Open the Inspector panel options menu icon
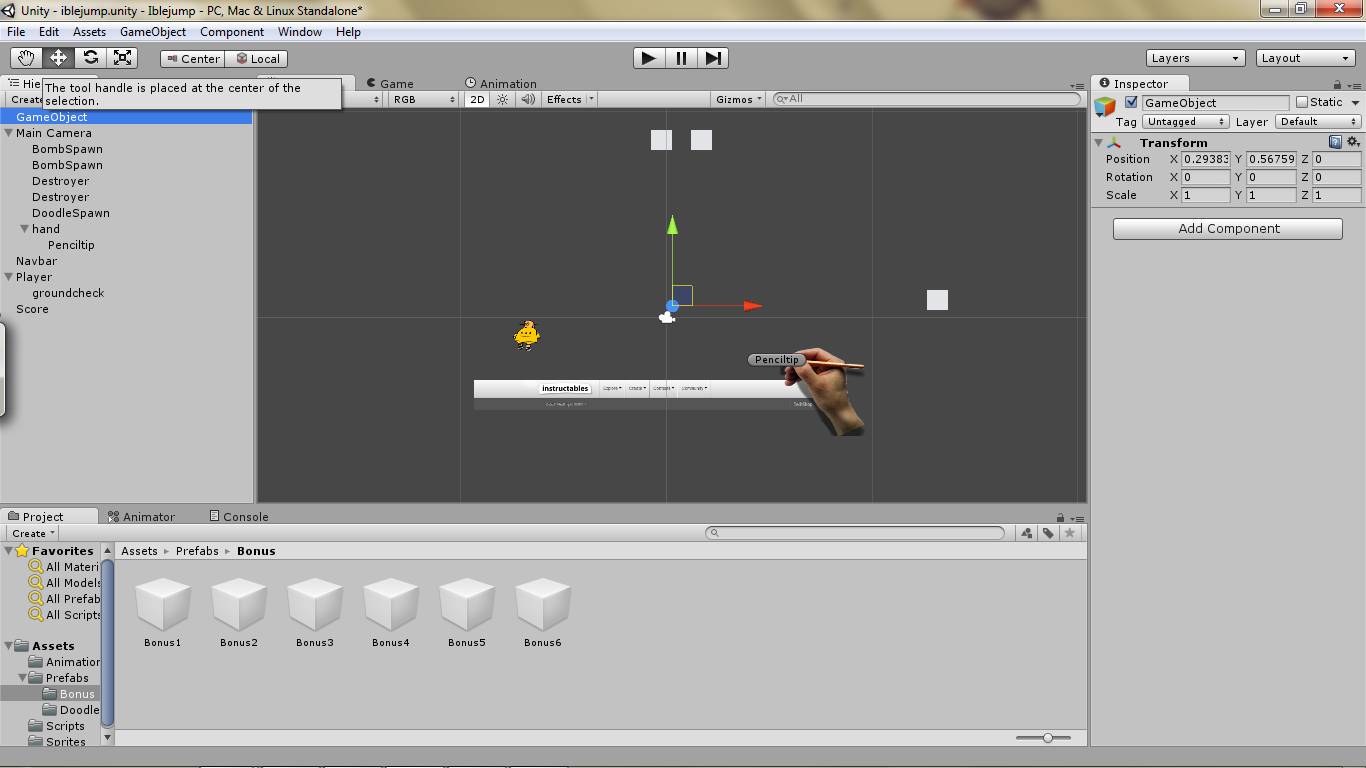The height and width of the screenshot is (768, 1366). (x=1353, y=85)
